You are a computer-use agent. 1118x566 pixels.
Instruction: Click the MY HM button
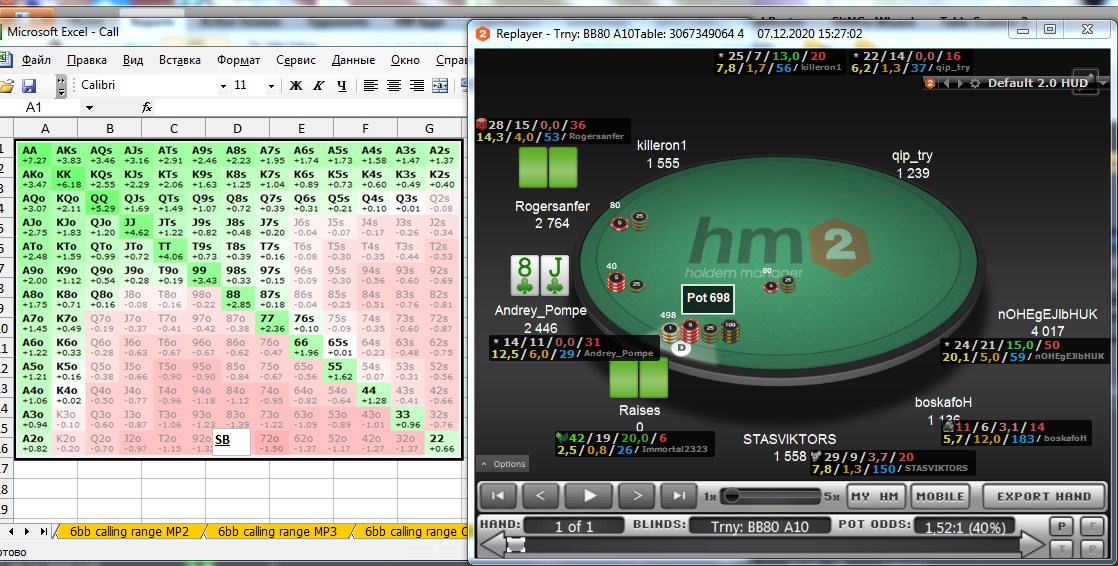click(x=875, y=497)
